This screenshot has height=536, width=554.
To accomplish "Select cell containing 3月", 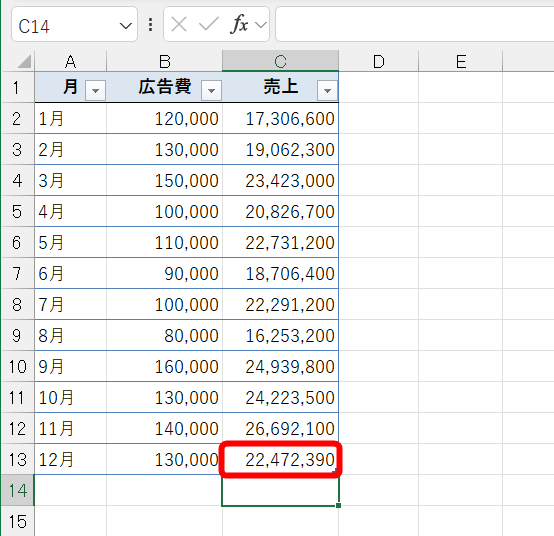I will pos(71,181).
